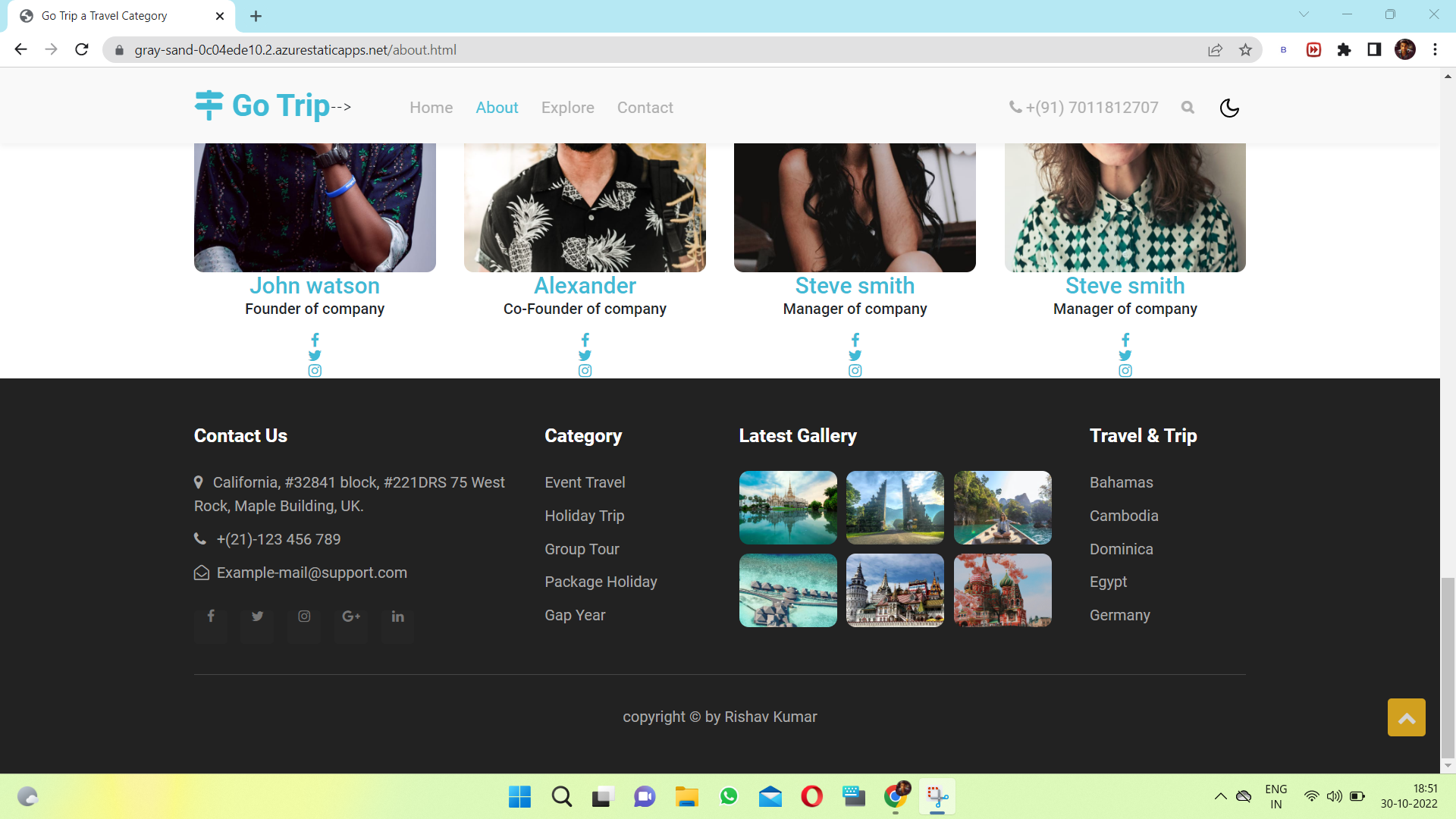Go to the Contact menu item
1456x819 pixels.
[645, 108]
